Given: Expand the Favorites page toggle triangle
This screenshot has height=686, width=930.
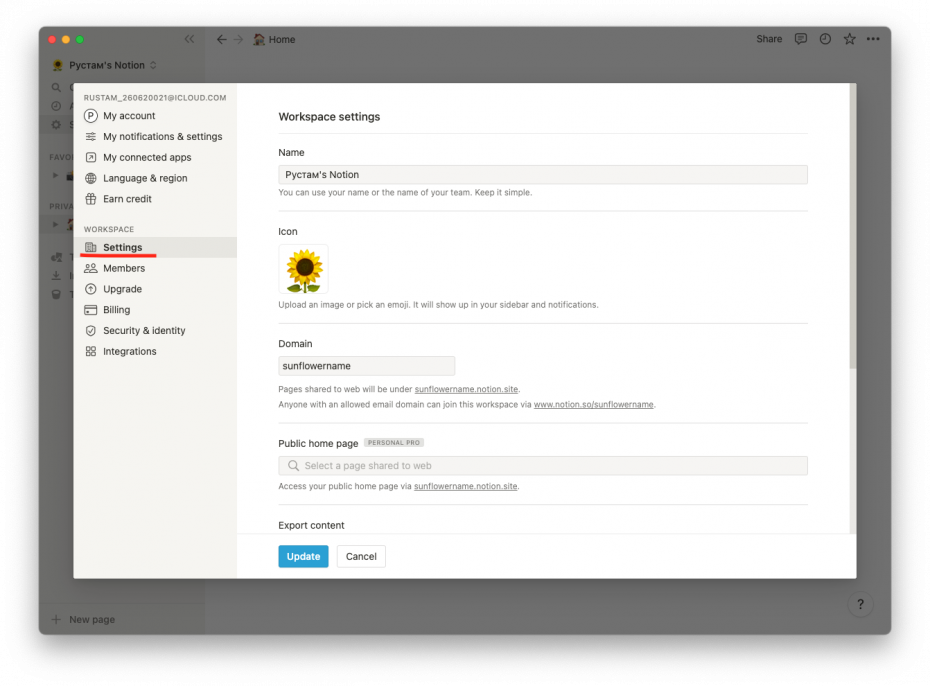Looking at the screenshot, I should pyautogui.click(x=55, y=176).
